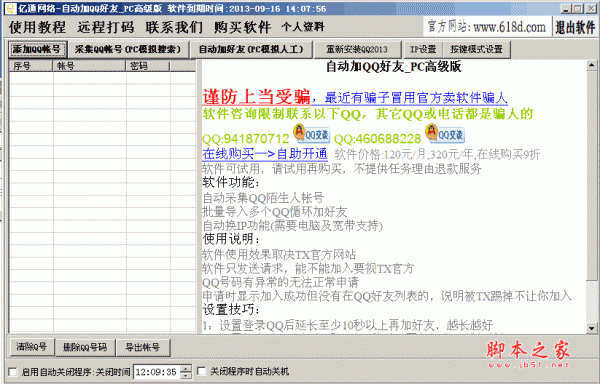Viewport: 600px width, 384px height.
Task: Open the 联系我们 menu
Action: click(x=174, y=27)
